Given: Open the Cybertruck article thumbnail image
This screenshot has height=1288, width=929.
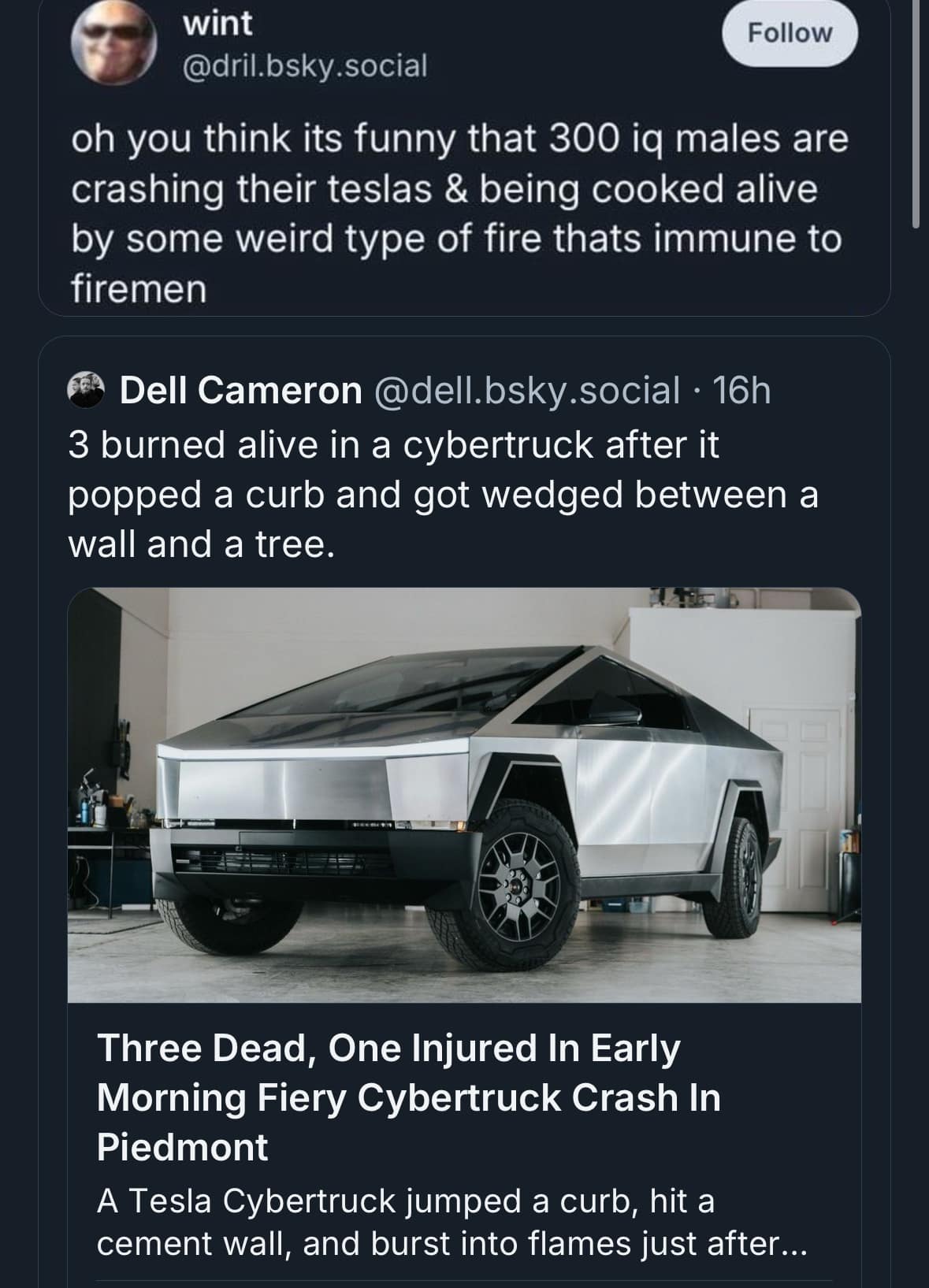Looking at the screenshot, I should click(x=464, y=794).
